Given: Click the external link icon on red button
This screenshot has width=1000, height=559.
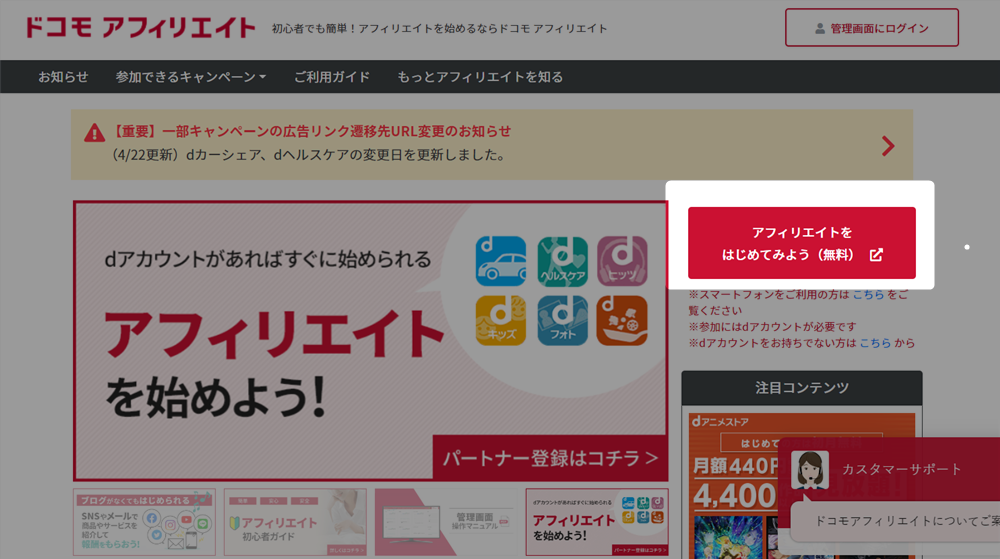Looking at the screenshot, I should pyautogui.click(x=876, y=255).
